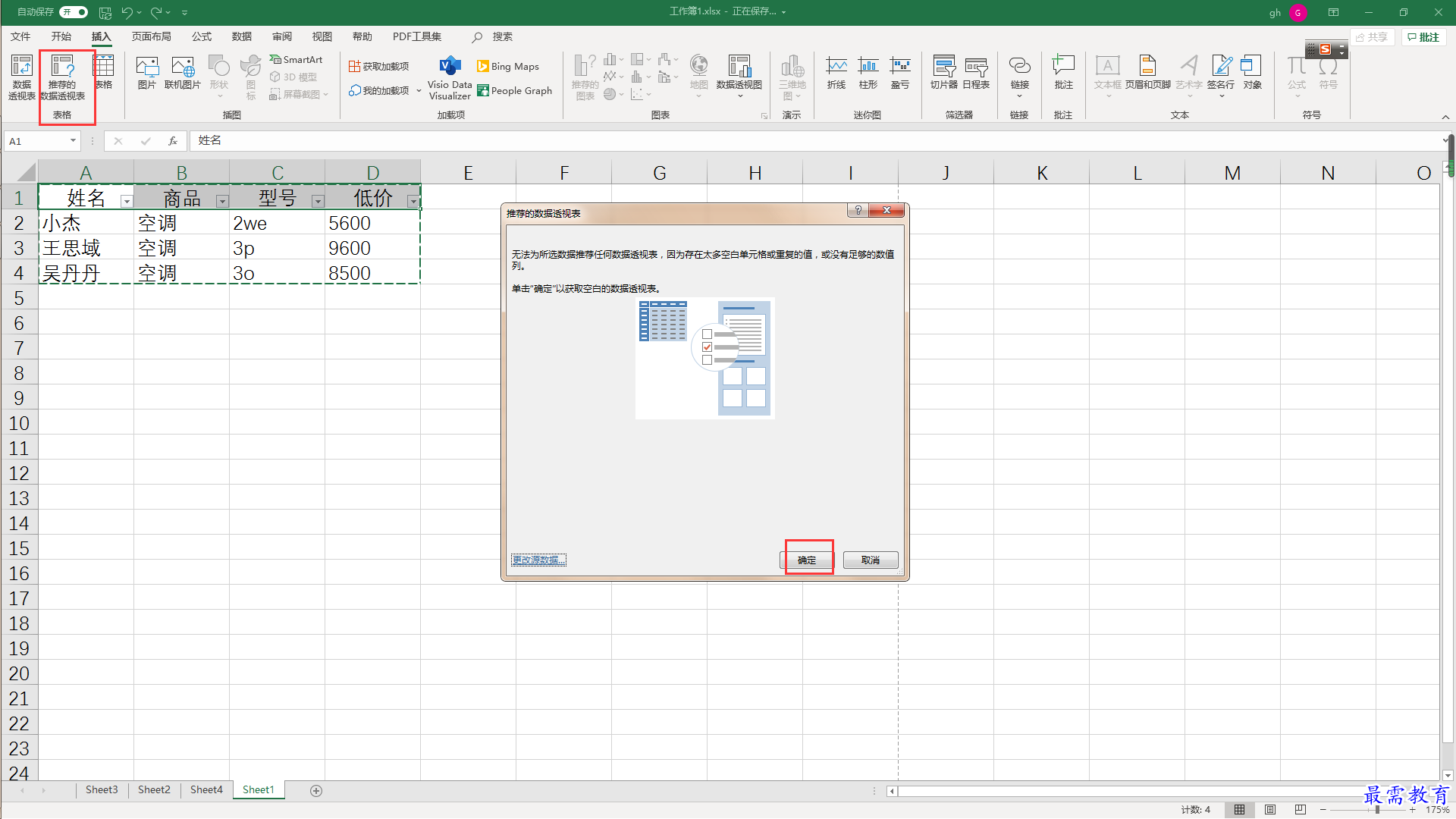Click the insert function fx icon
The image size is (1456, 819).
click(x=173, y=141)
